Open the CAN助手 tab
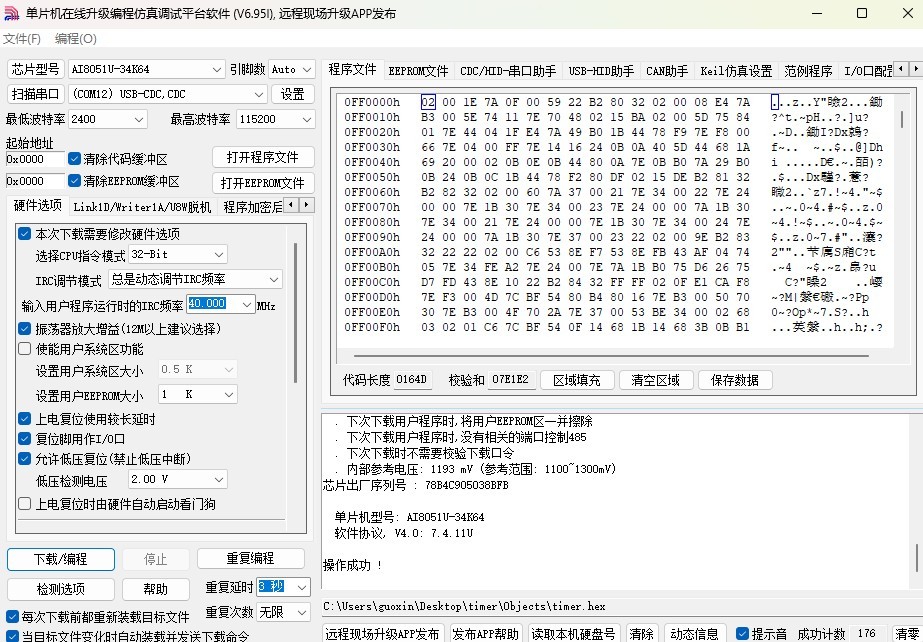This screenshot has height=642, width=923. [x=667, y=71]
